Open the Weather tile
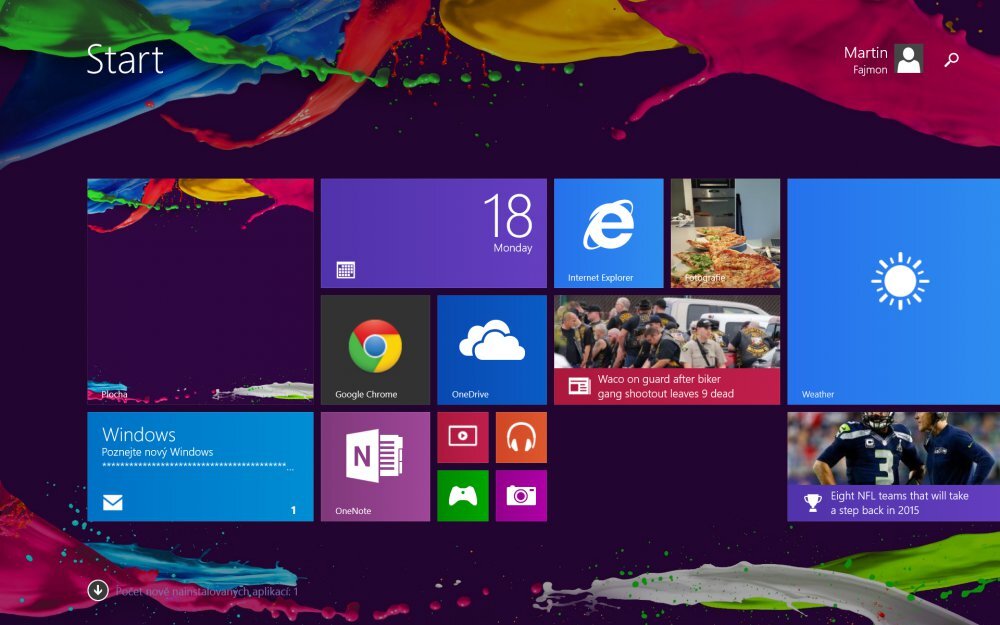The height and width of the screenshot is (625, 1000). coord(893,290)
